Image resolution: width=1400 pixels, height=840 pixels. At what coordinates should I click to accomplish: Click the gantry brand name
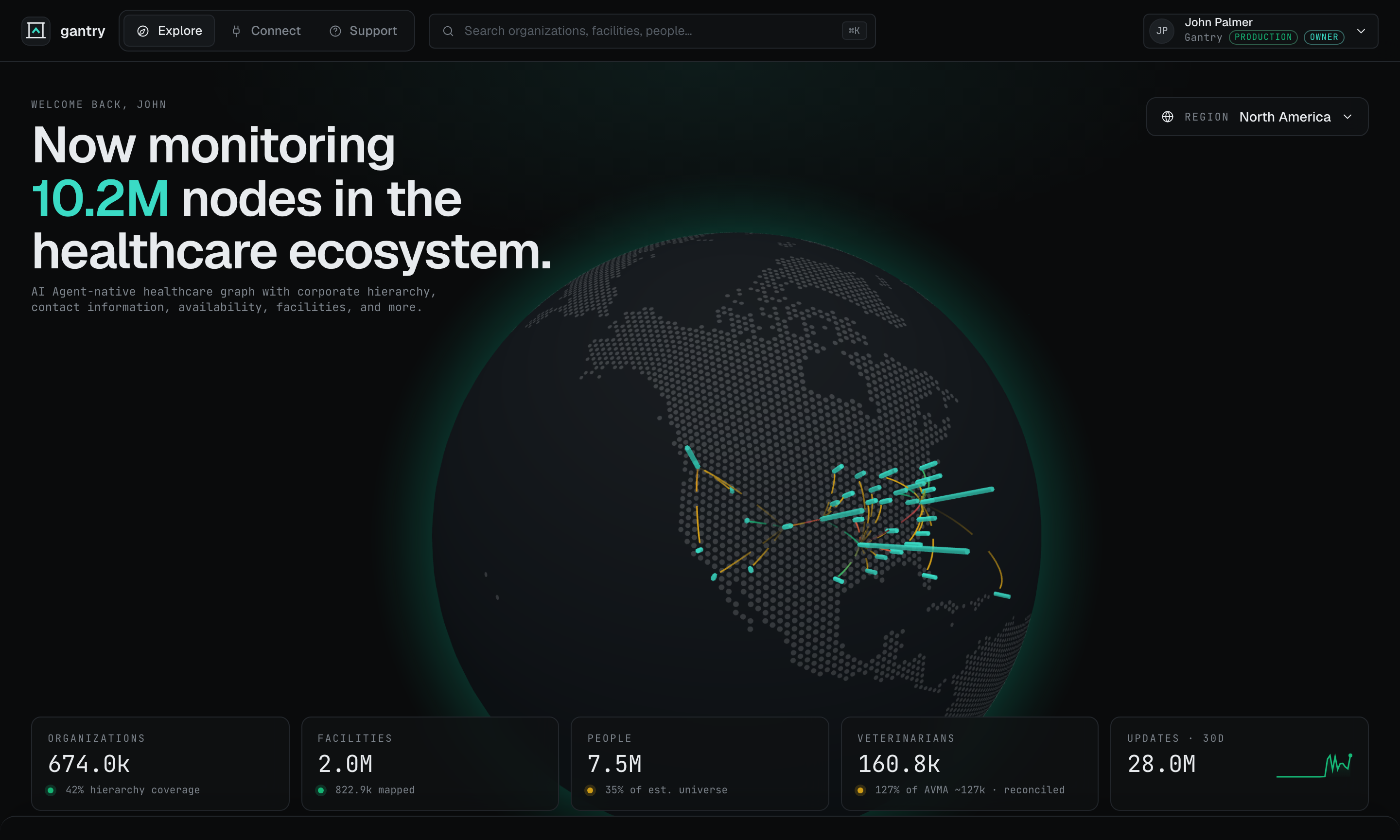tap(83, 31)
